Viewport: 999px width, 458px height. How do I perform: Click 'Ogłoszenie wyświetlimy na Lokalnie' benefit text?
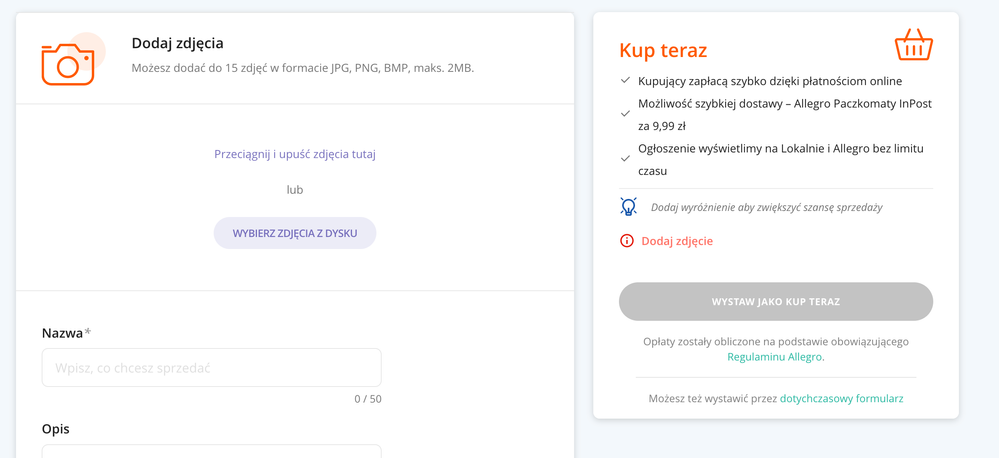pyautogui.click(x=781, y=160)
